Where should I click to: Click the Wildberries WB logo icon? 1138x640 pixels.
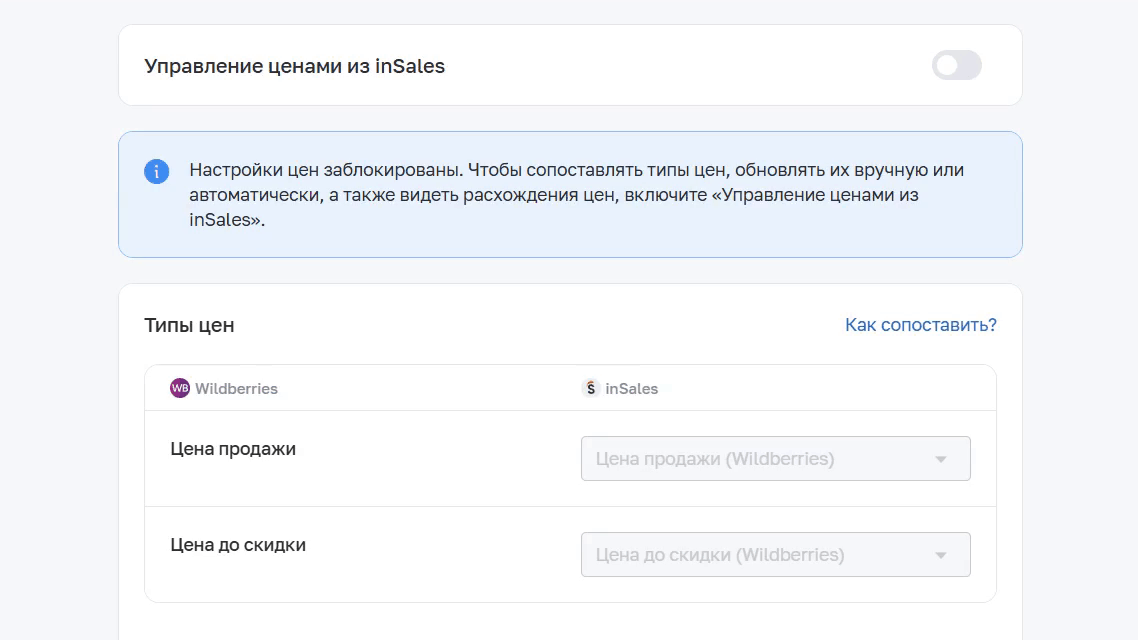coord(179,388)
